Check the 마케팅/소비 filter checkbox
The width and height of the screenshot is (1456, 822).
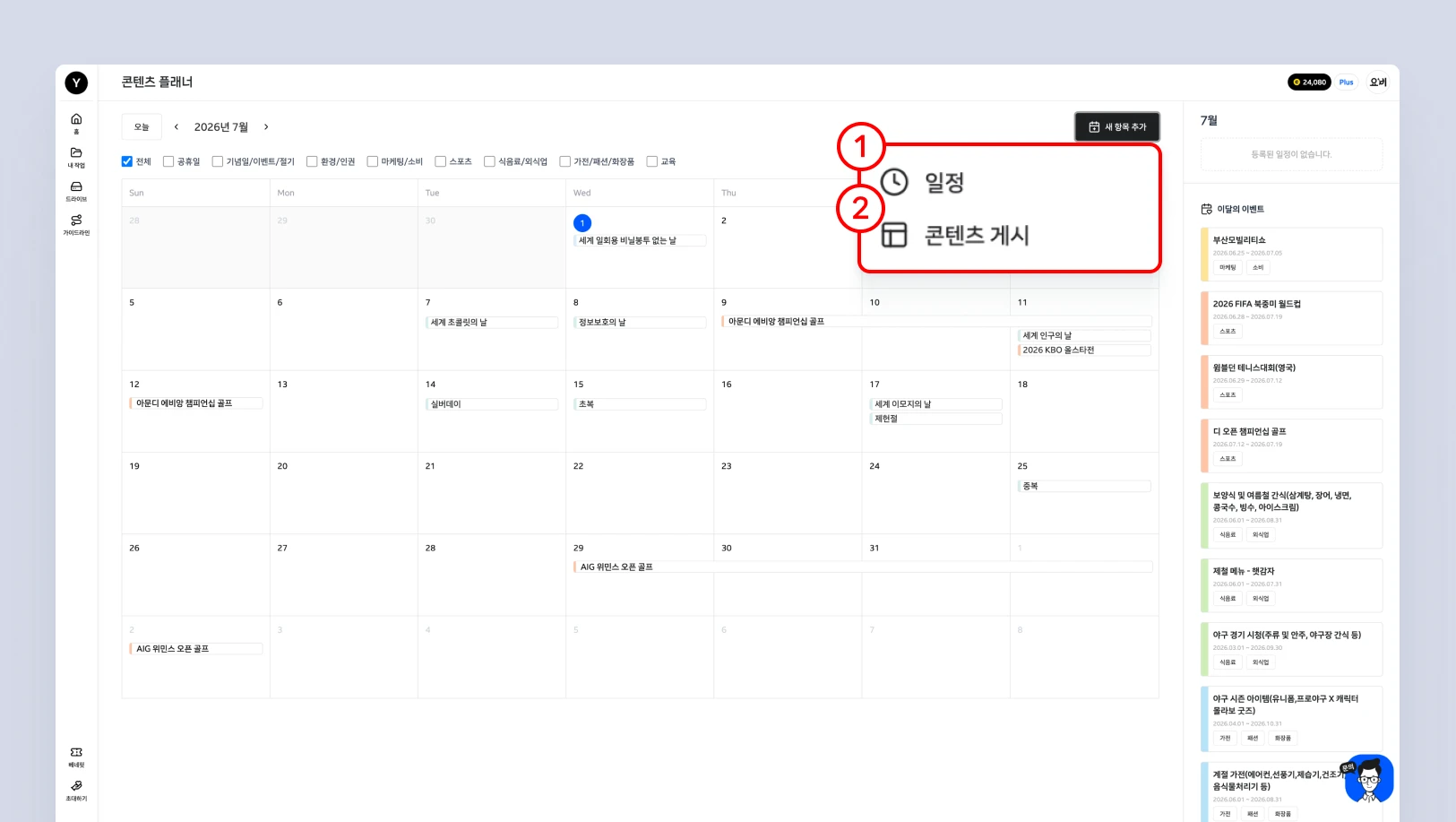click(x=372, y=161)
